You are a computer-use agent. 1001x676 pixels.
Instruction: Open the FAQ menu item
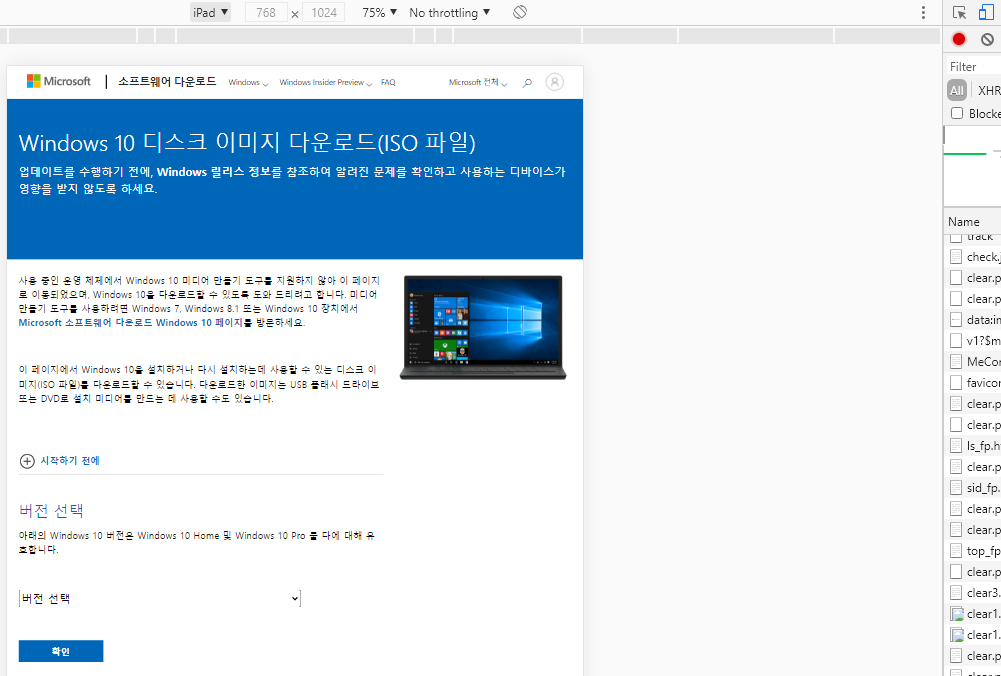pyautogui.click(x=388, y=82)
